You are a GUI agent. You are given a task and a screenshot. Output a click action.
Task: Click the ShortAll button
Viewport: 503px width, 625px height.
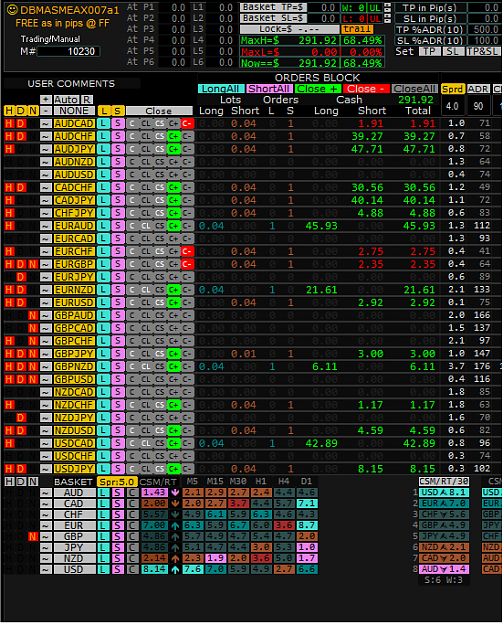tap(269, 89)
